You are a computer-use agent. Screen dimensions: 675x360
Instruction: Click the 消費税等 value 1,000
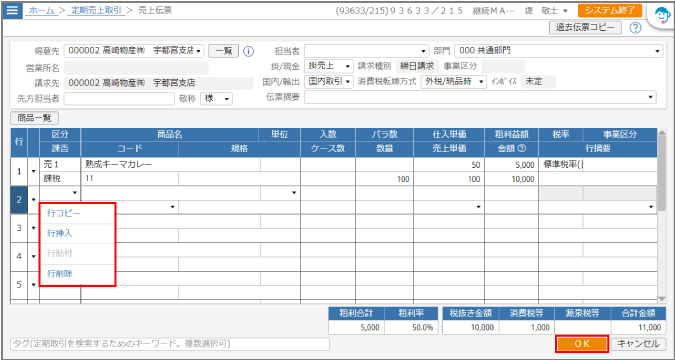pos(527,327)
